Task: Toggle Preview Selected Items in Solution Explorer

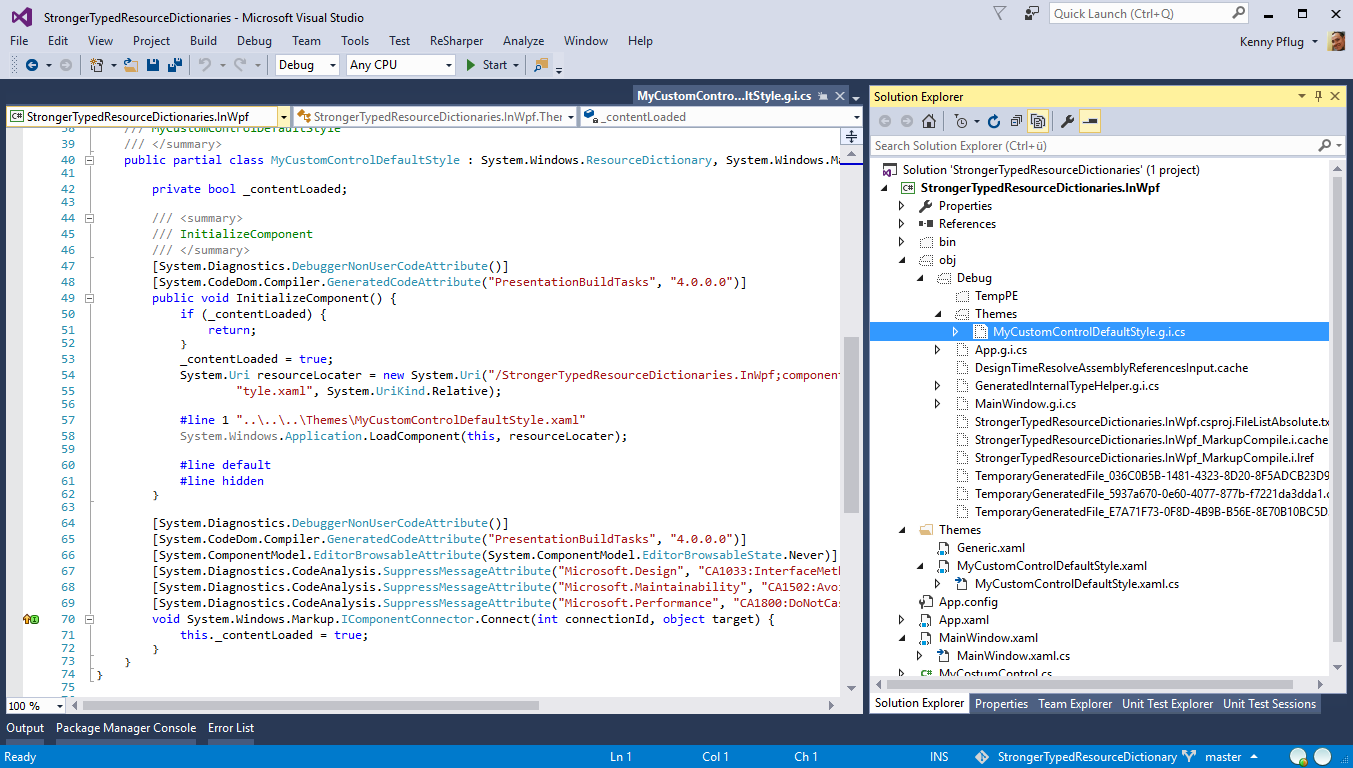Action: coord(1090,121)
